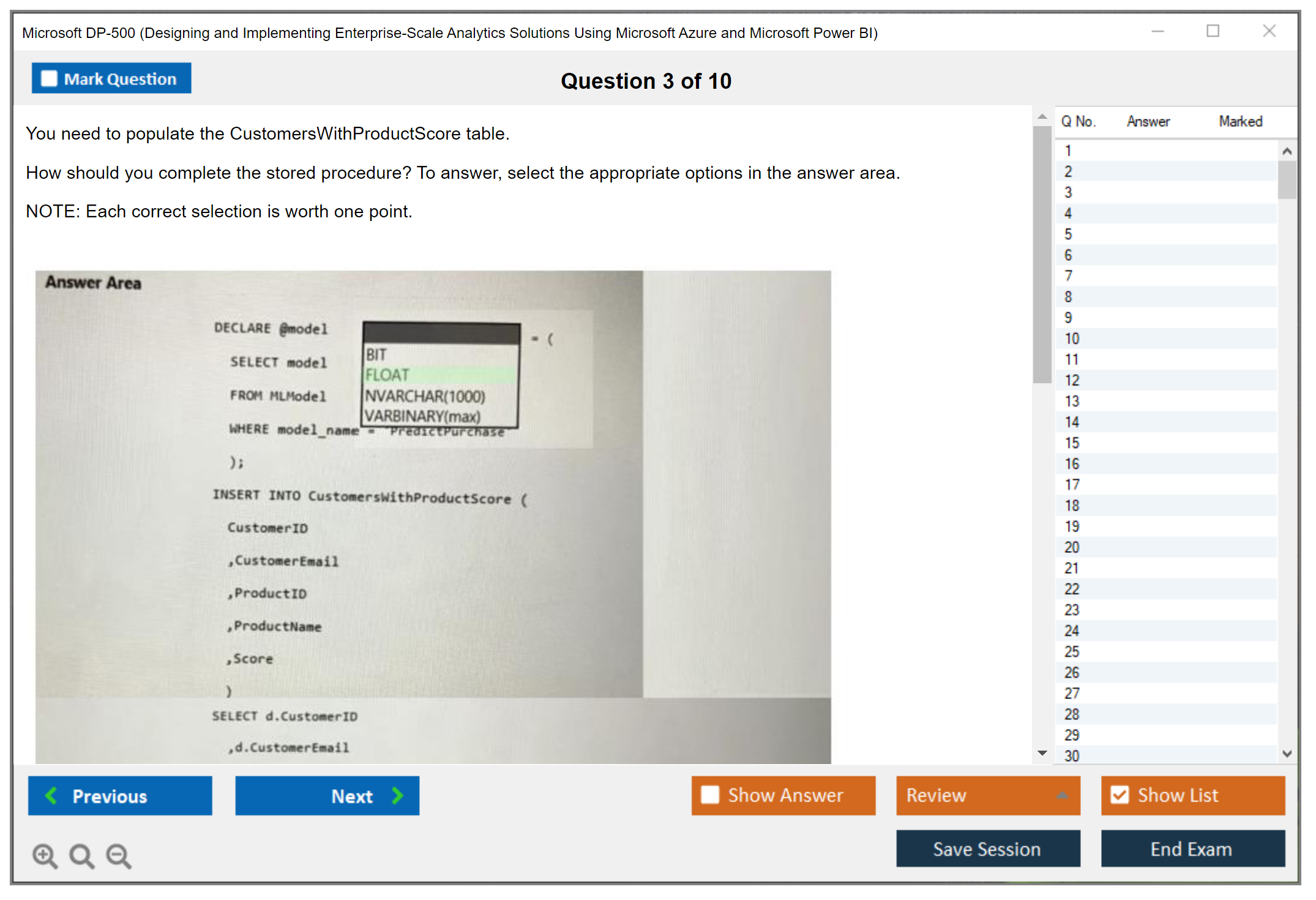Image resolution: width=1316 pixels, height=900 pixels.
Task: Expand the Review dropdown menu
Action: pos(1062,795)
